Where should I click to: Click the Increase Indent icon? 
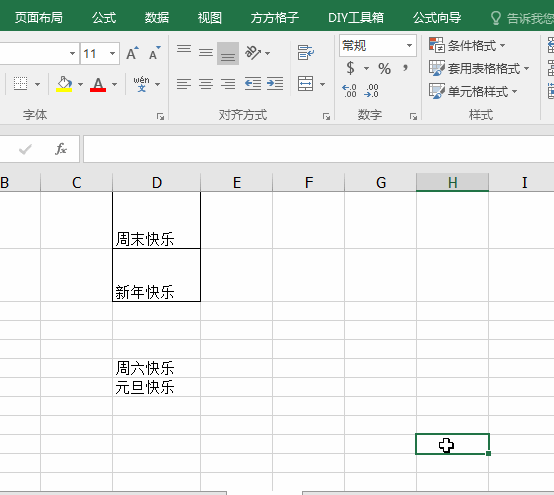point(275,84)
